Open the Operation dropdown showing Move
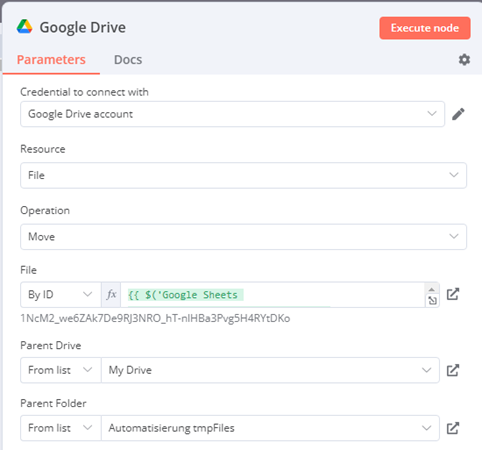The height and width of the screenshot is (450, 482). 243,237
